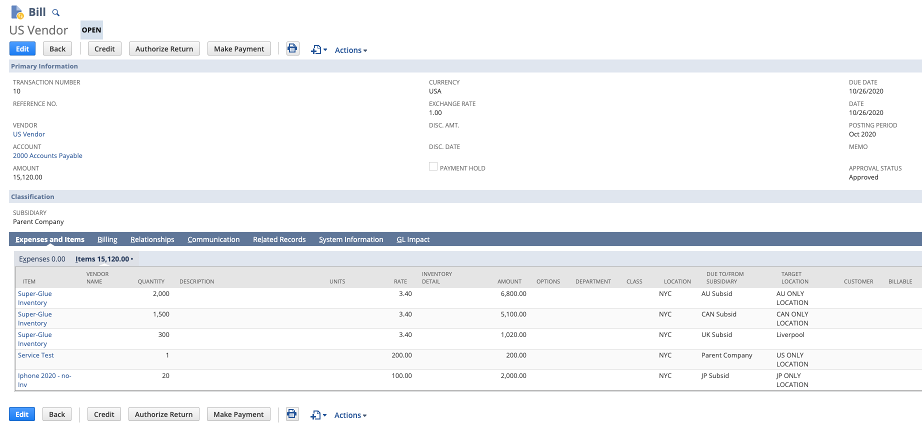Click the top print icon

pyautogui.click(x=292, y=49)
